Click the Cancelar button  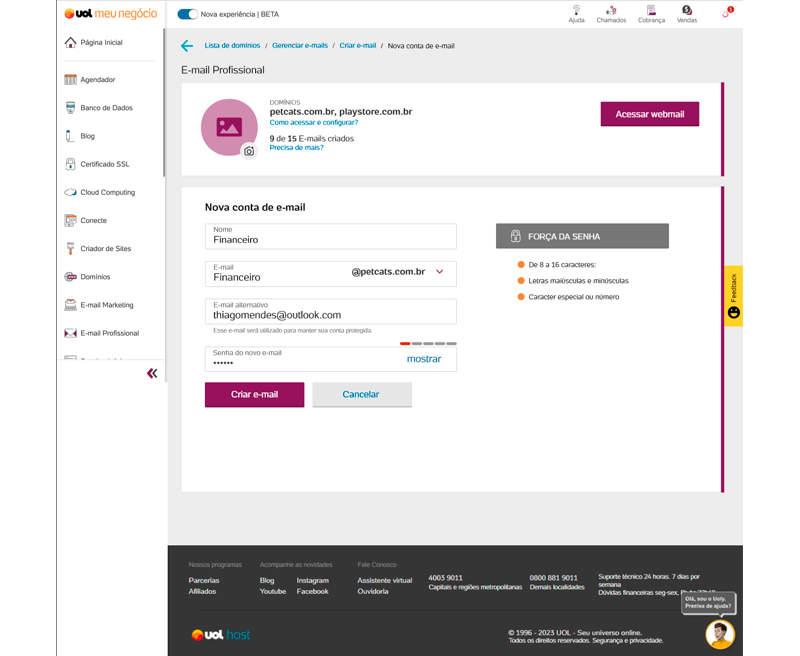pos(362,394)
